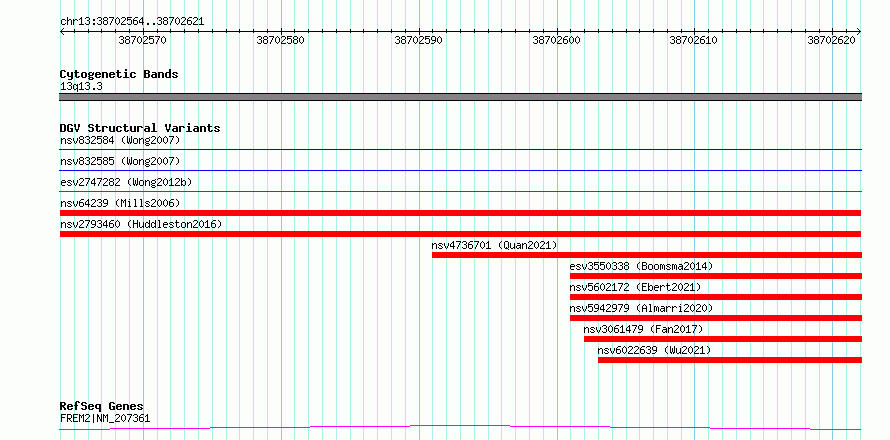Screen dimensions: 890x440
Task: Click the Cytogenetic Bands track heading
Action: tap(119, 74)
